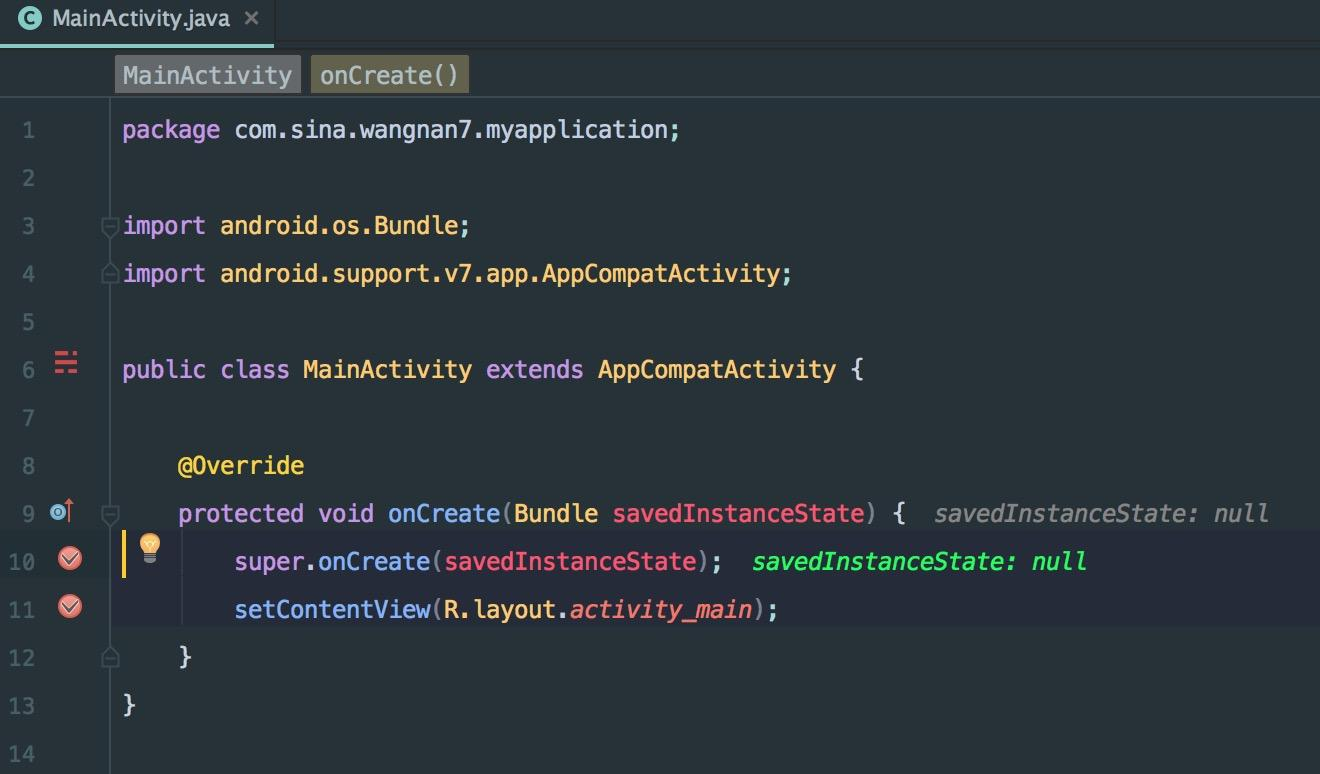The width and height of the screenshot is (1320, 774).
Task: Click the gray inline debug hint on line 9
Action: click(x=1101, y=514)
